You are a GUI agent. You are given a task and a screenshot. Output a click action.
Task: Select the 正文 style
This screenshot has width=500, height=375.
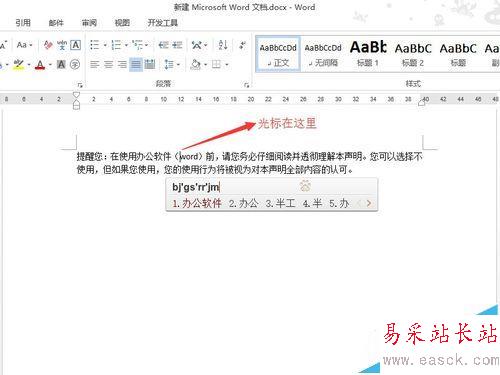pos(278,54)
